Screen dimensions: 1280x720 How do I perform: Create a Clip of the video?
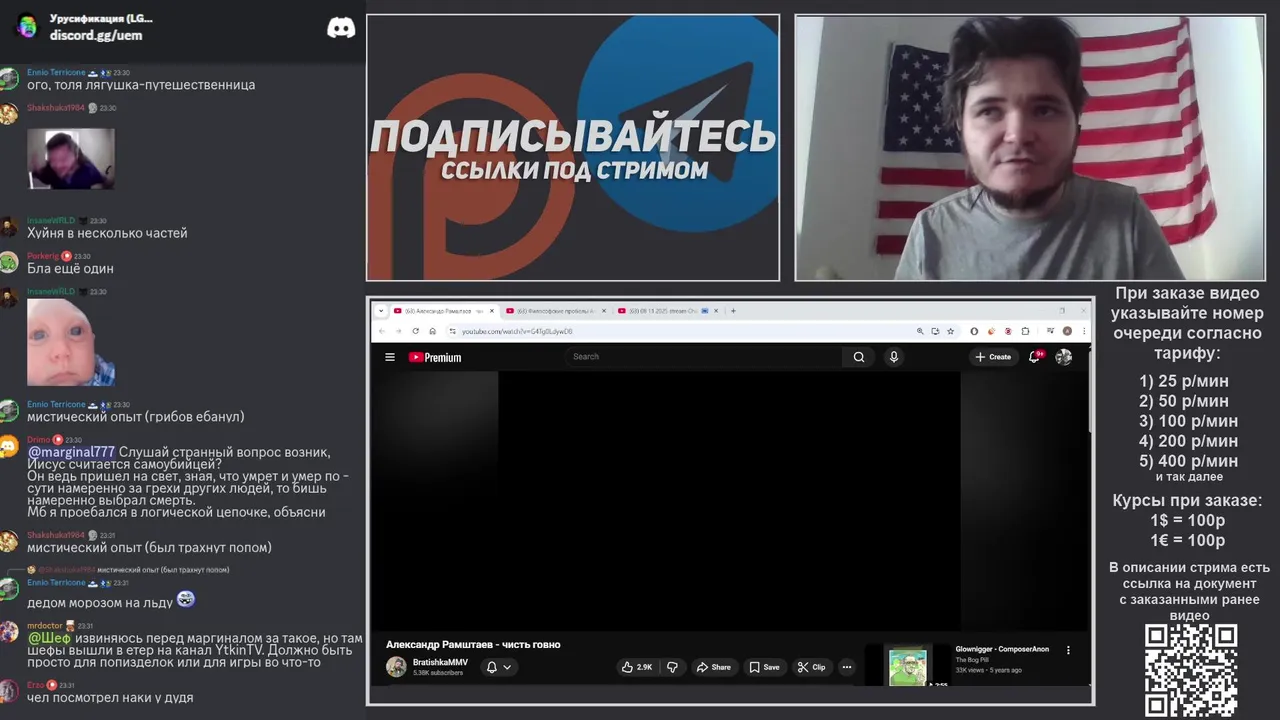click(811, 667)
